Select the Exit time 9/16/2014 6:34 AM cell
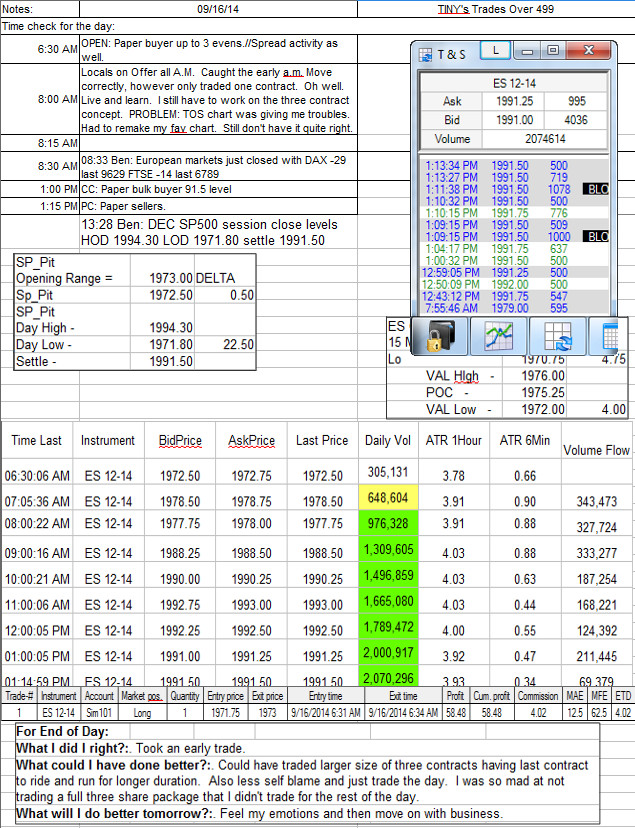 click(403, 712)
